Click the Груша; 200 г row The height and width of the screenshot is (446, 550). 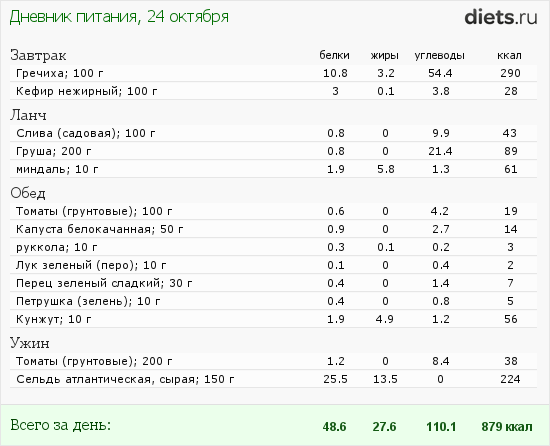click(x=273, y=151)
